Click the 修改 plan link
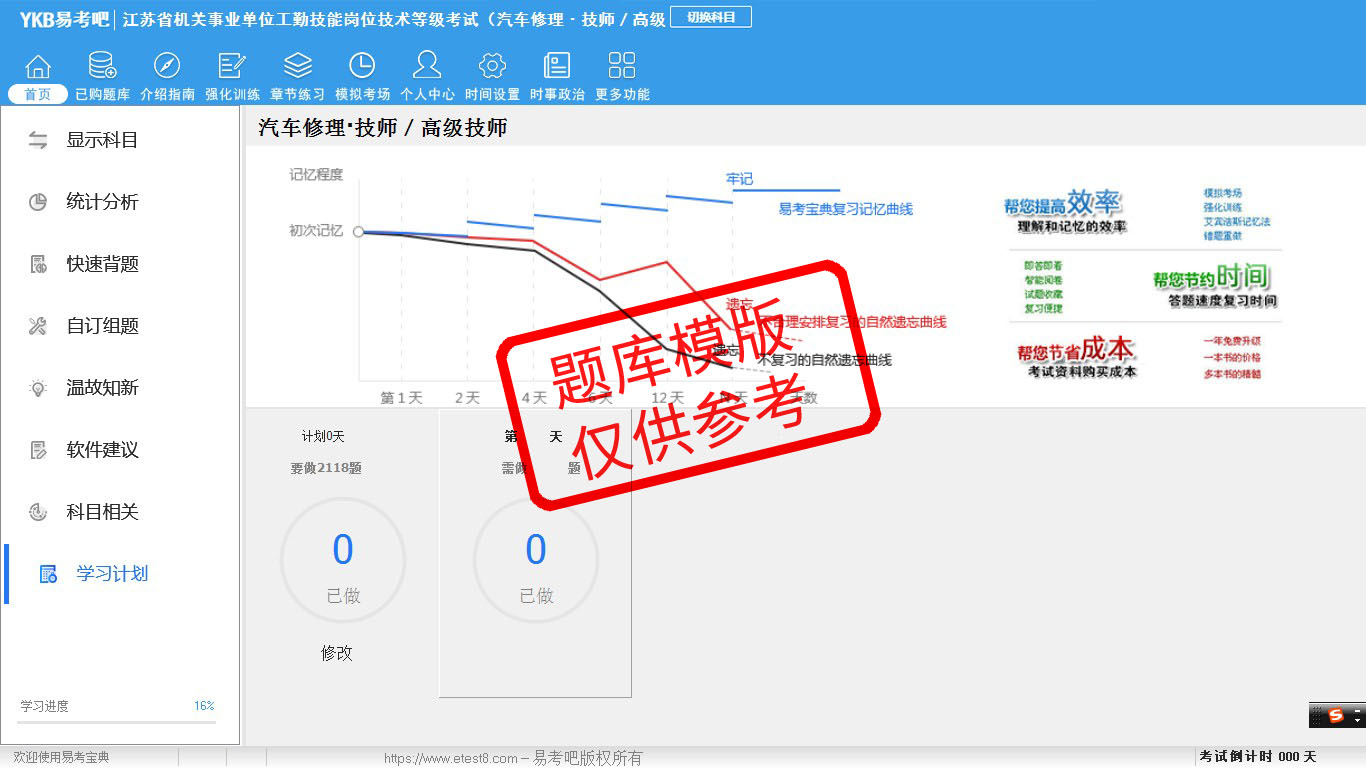This screenshot has width=1366, height=768. 337,653
